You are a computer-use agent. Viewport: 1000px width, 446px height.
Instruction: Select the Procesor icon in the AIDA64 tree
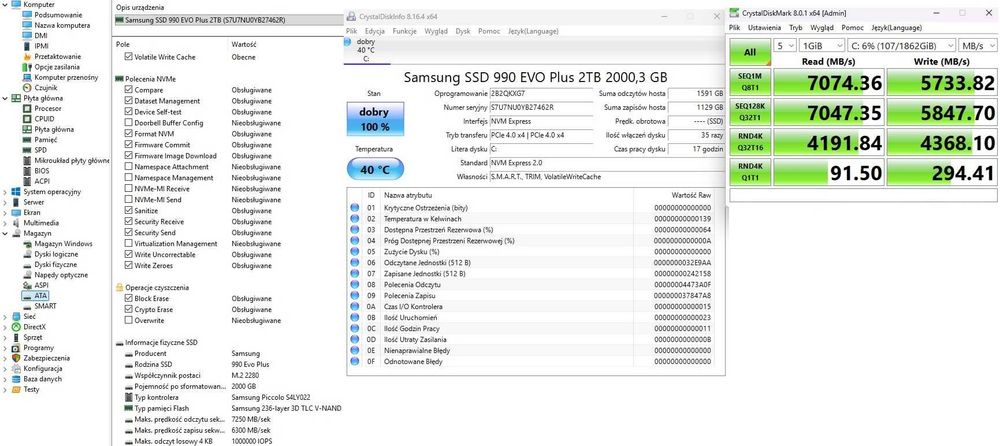pos(27,108)
